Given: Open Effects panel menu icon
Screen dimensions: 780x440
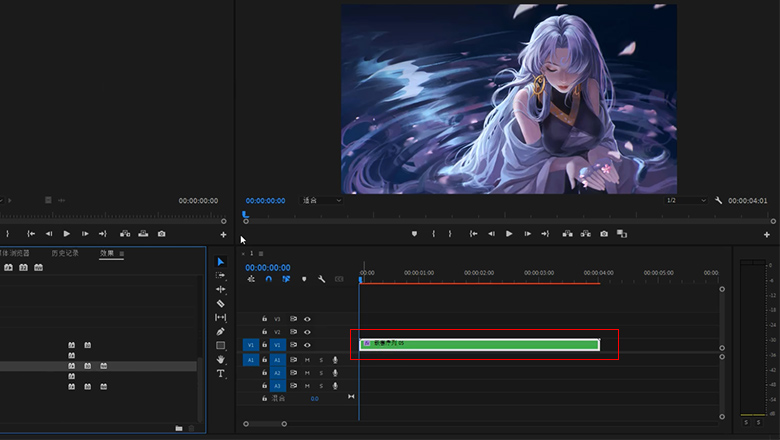Looking at the screenshot, I should 122,254.
